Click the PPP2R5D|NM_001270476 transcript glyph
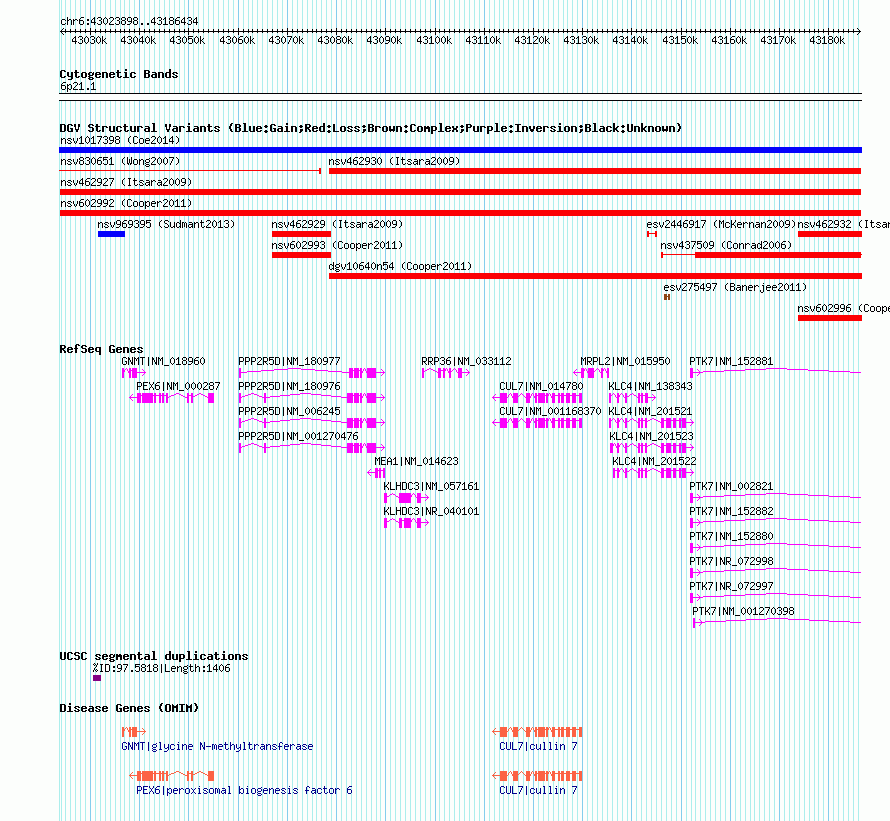 click(312, 448)
